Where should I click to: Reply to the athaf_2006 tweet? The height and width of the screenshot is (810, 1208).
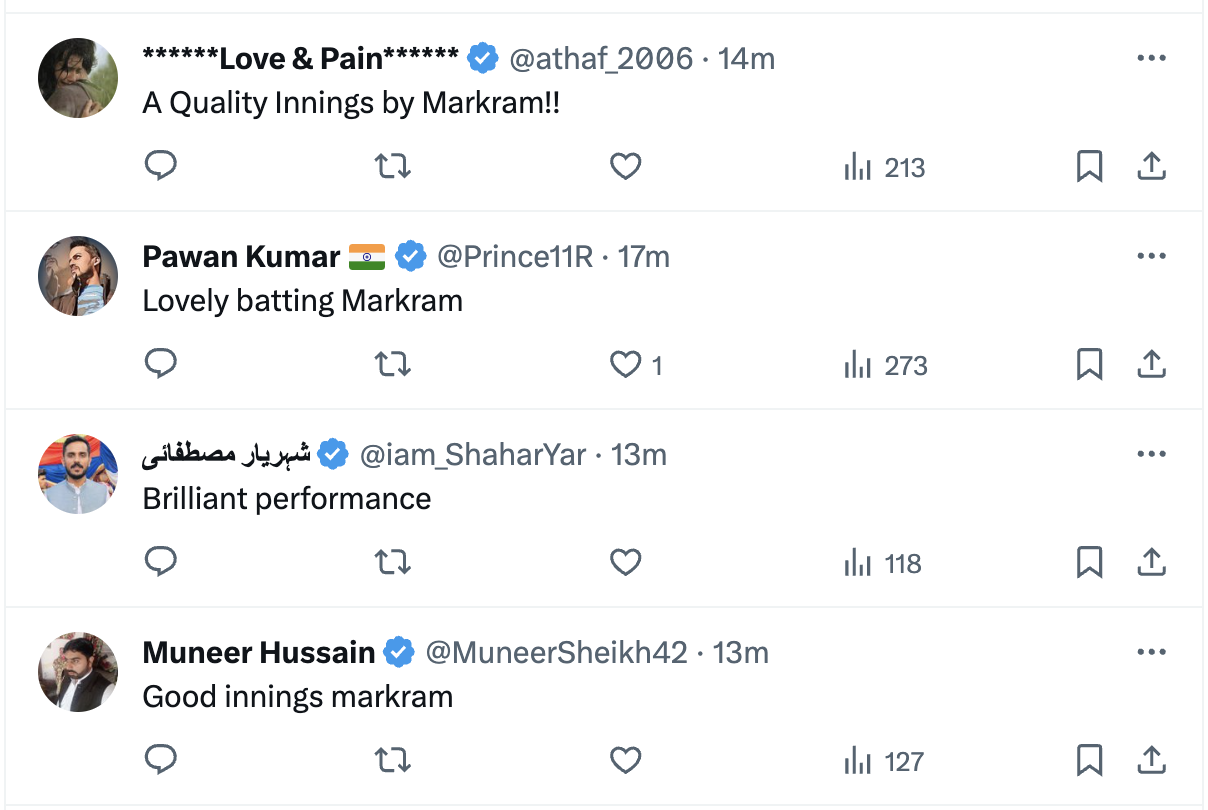[x=161, y=166]
